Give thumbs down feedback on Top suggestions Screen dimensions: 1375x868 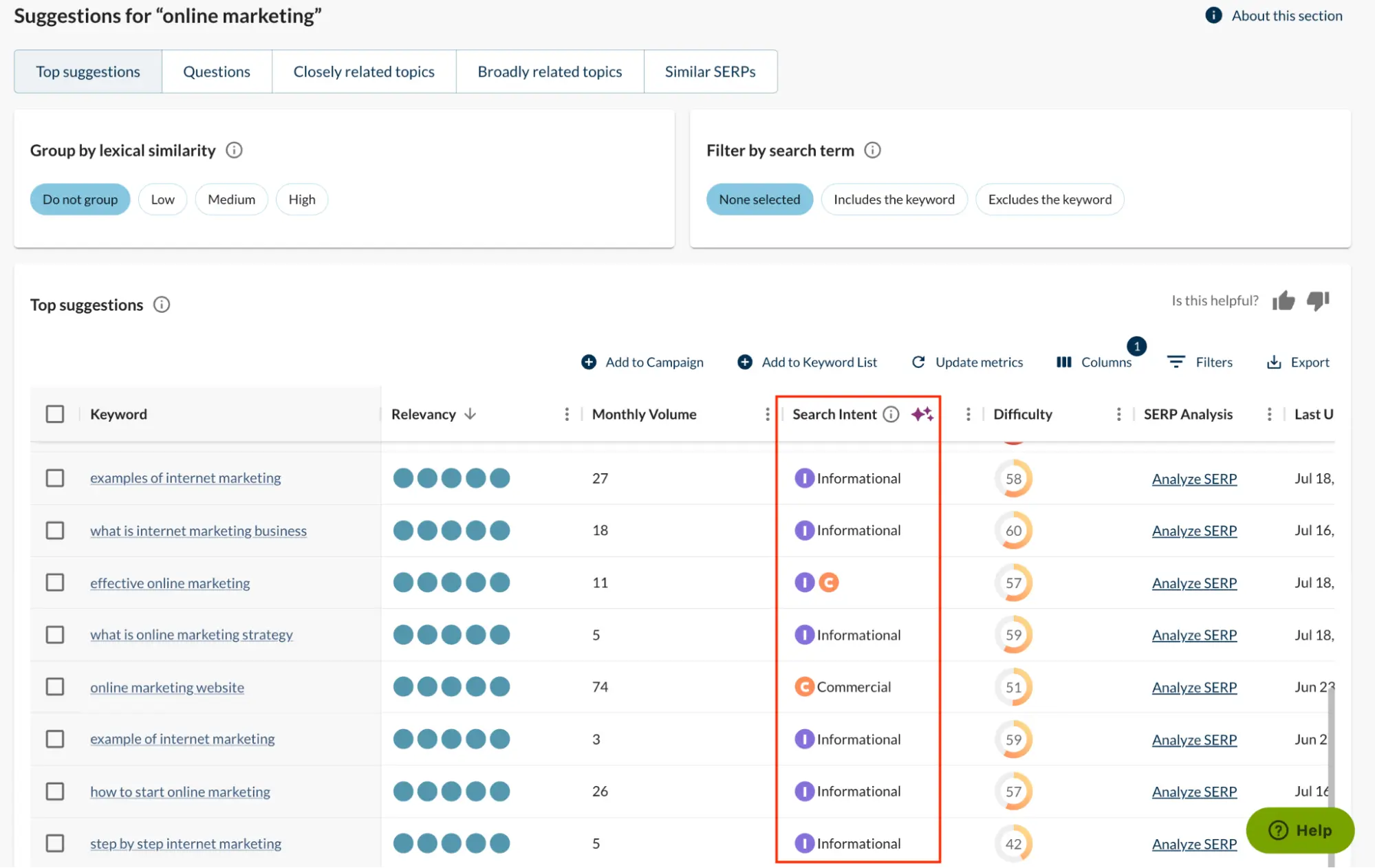[1318, 301]
